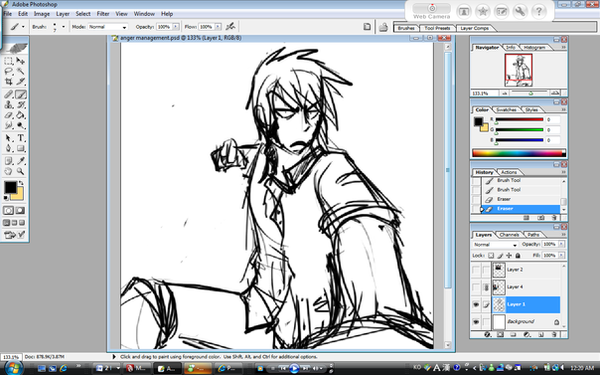
Task: Select the Brush tool in toolbox
Action: pos(21,94)
